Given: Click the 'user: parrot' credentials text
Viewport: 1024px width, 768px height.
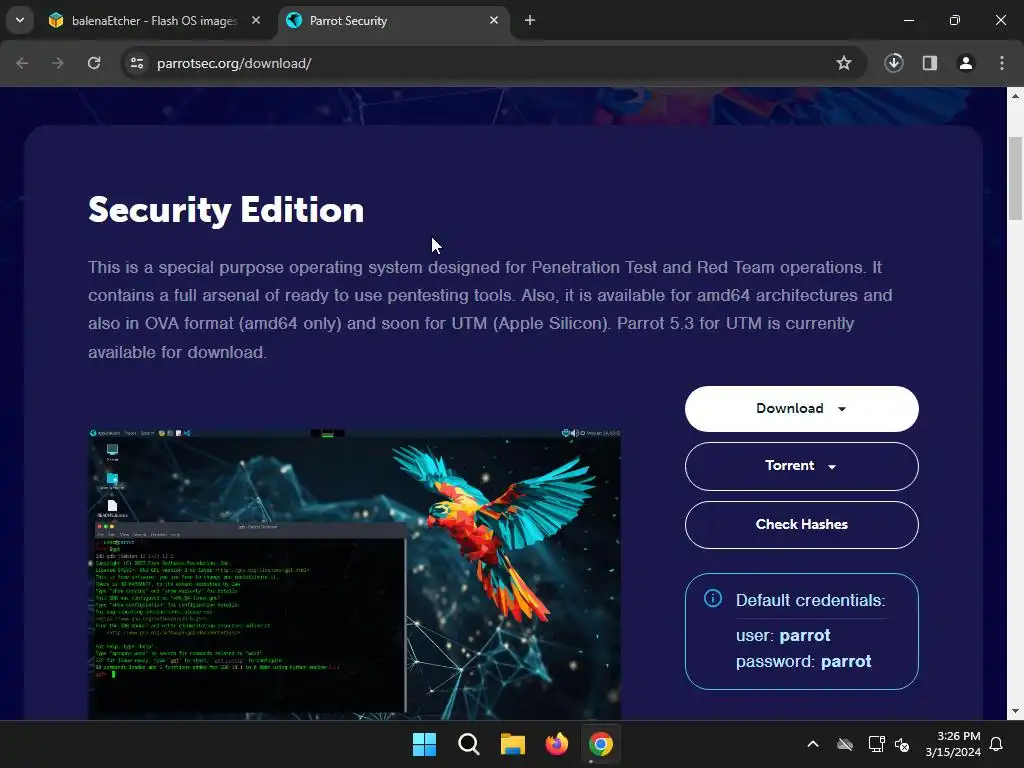Looking at the screenshot, I should point(783,635).
